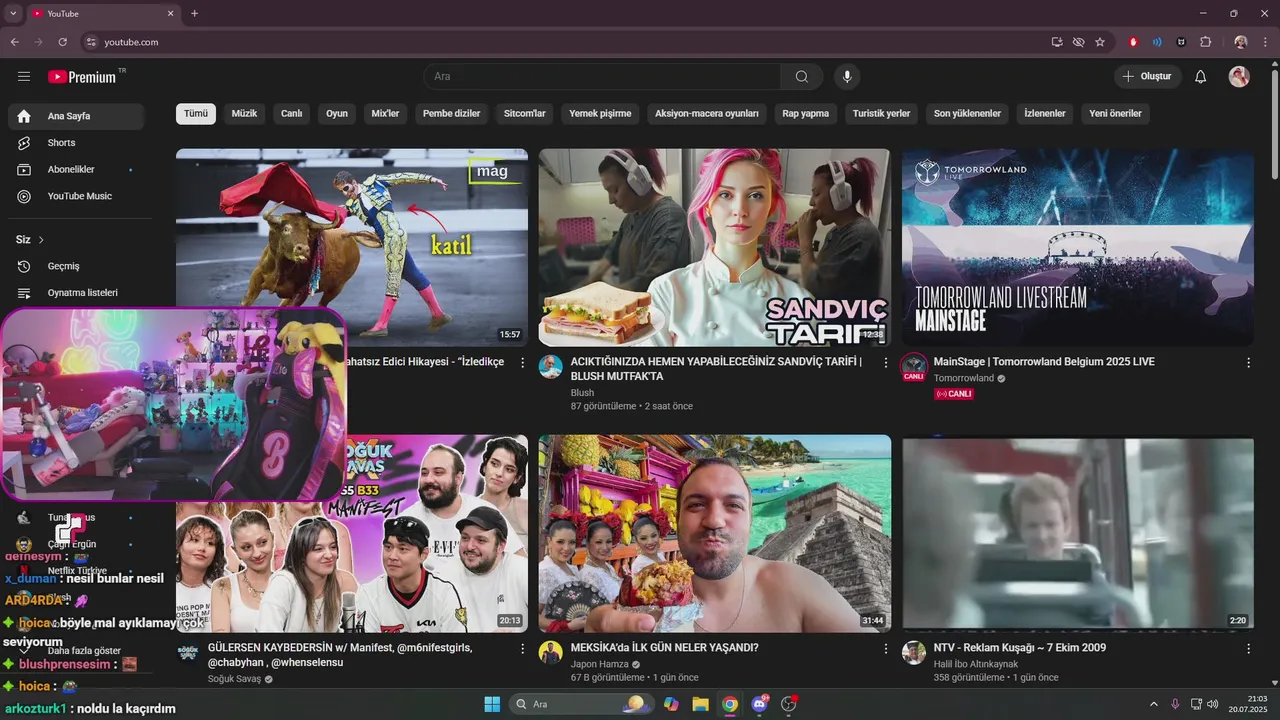Click the search magnifier button
This screenshot has height=720, width=1280.
point(802,77)
